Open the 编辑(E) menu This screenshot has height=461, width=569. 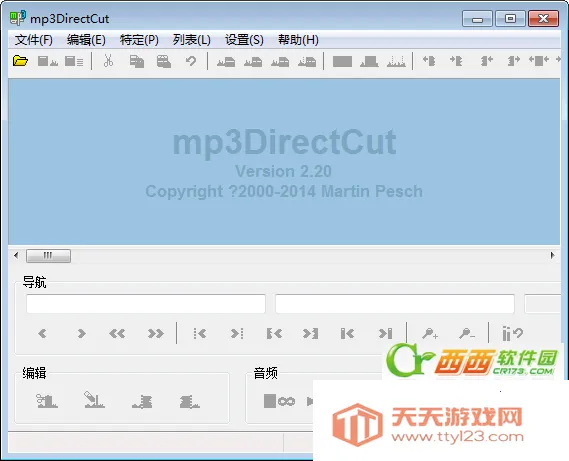coord(86,40)
